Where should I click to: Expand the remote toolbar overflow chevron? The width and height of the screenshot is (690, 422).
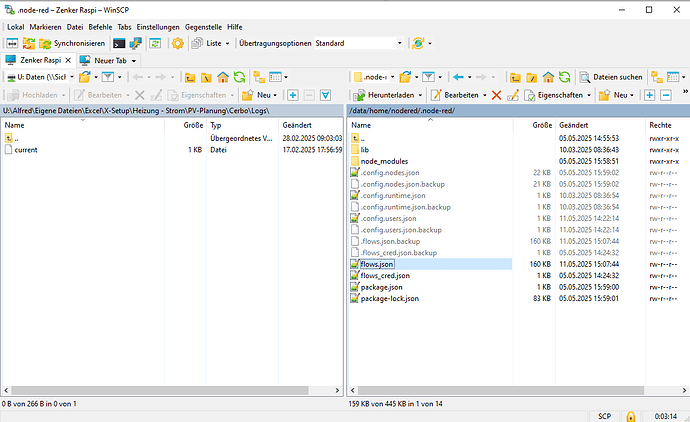[685, 92]
